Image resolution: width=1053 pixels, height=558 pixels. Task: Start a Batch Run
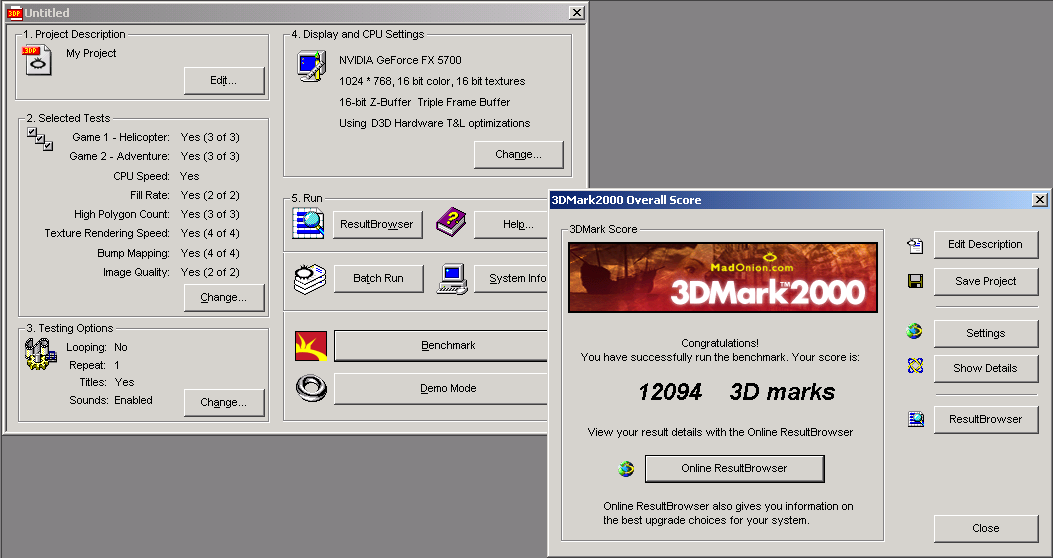378,278
